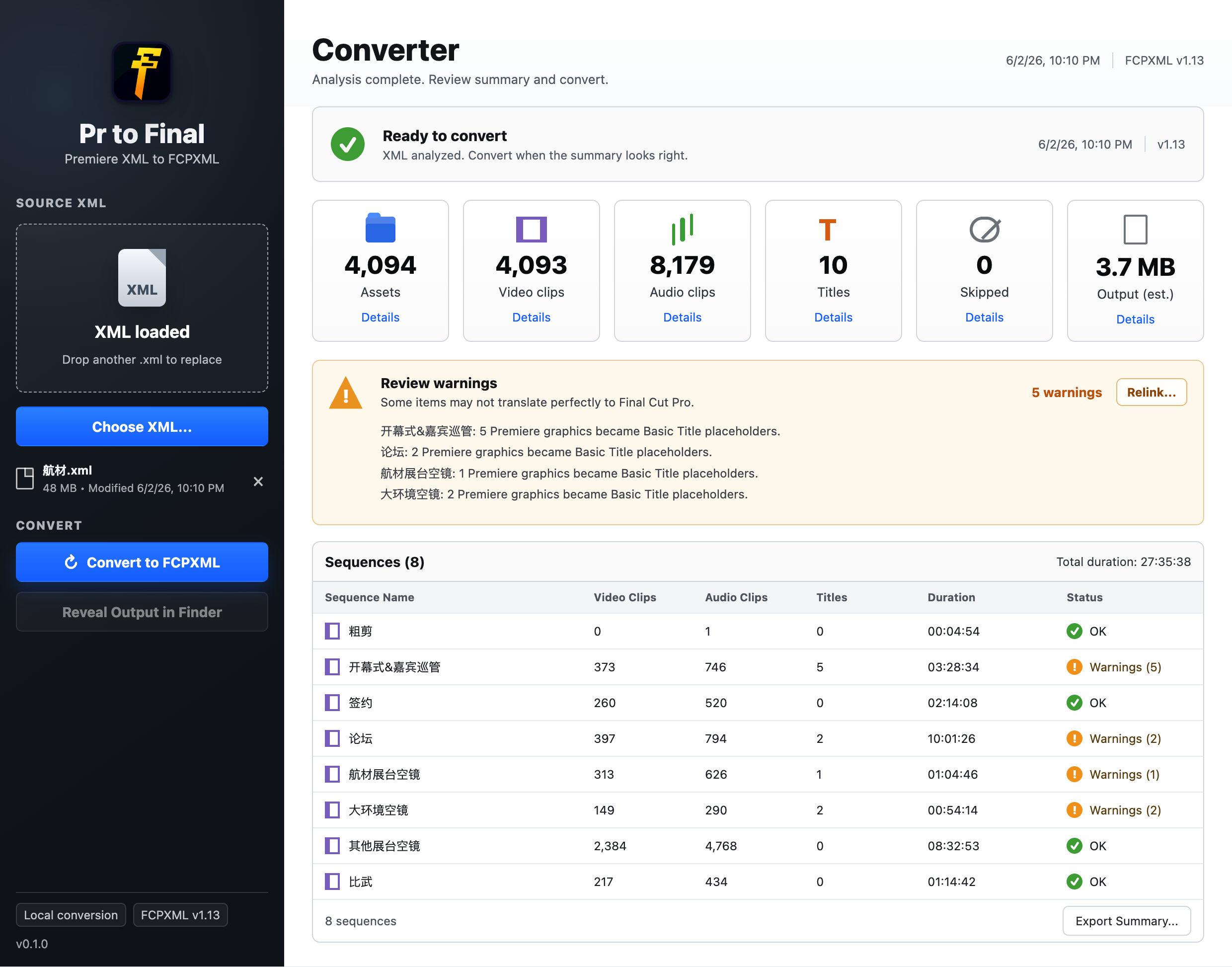Select the 粗剪 sequence name
The width and height of the screenshot is (1232, 967).
(361, 631)
